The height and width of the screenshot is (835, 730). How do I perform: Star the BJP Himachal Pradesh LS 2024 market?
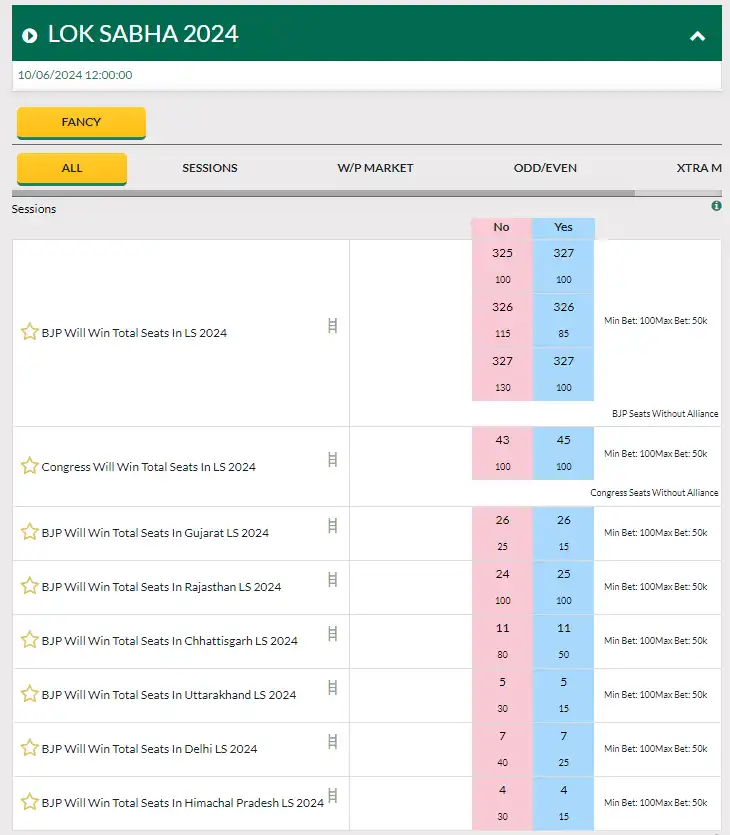(30, 802)
